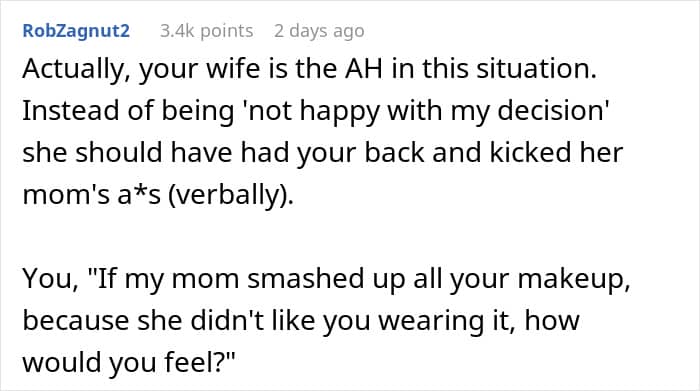The width and height of the screenshot is (700, 391).
Task: Click the blank gap between the two paragraphs
Action: tap(350, 237)
